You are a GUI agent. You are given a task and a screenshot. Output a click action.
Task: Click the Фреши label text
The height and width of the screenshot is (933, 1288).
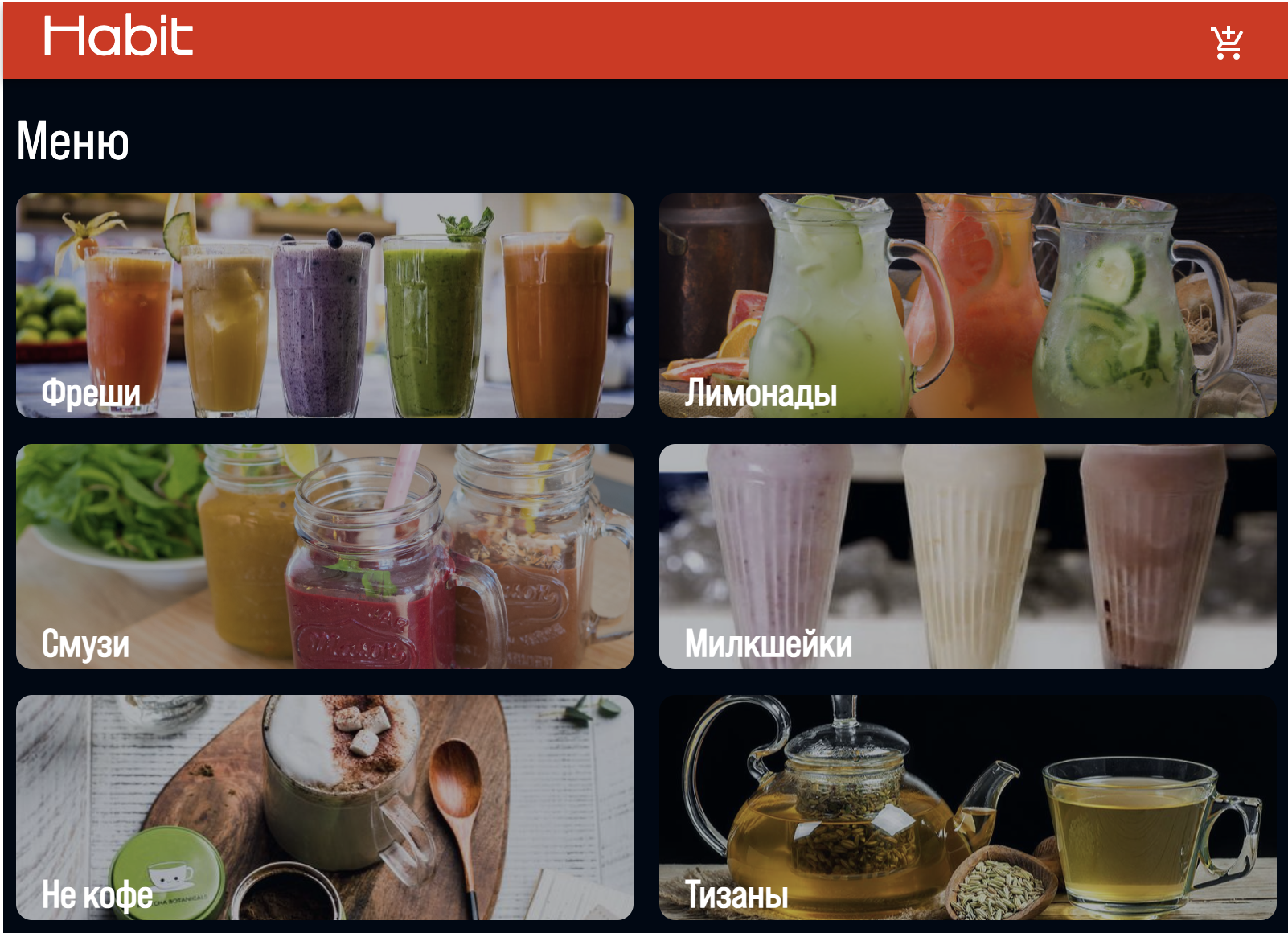click(x=91, y=393)
